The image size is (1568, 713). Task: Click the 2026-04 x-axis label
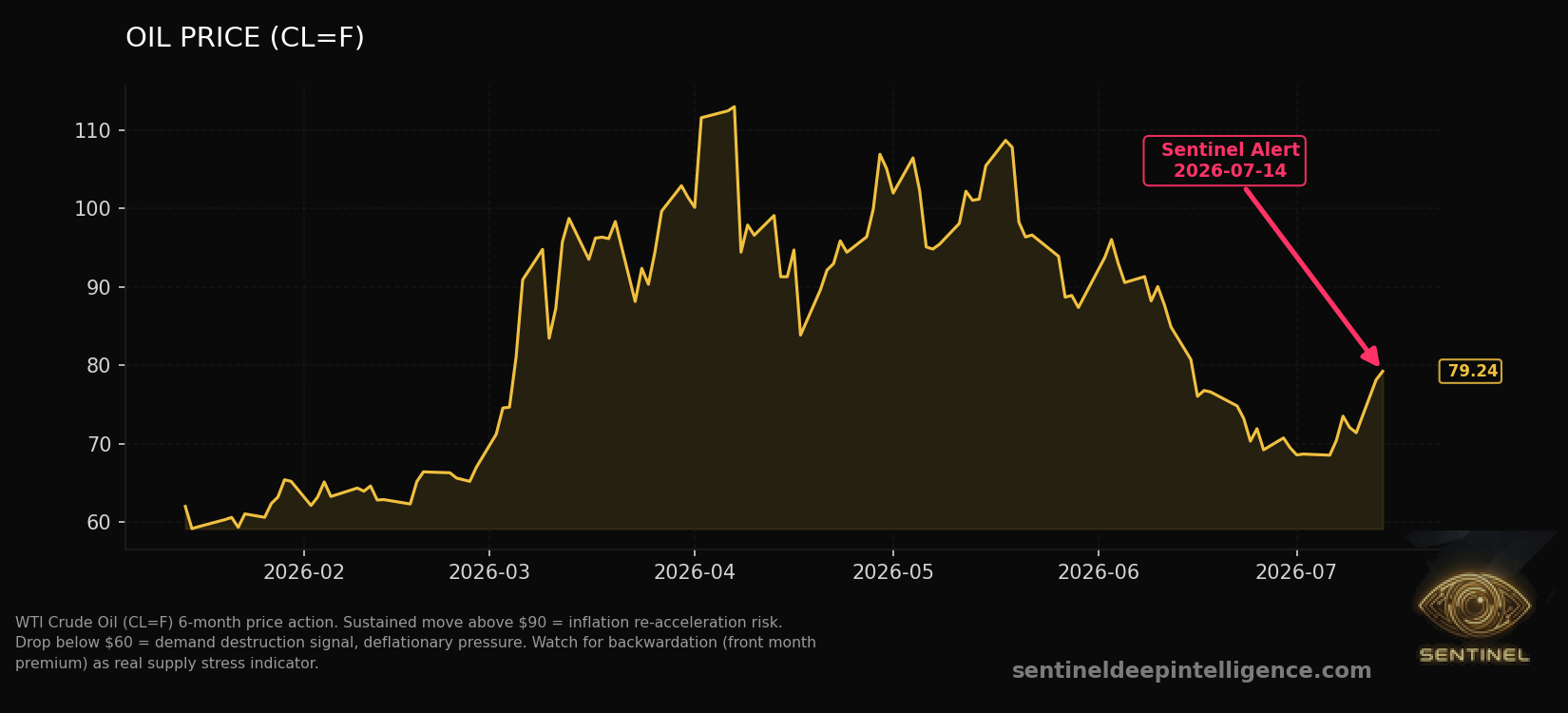tap(695, 572)
